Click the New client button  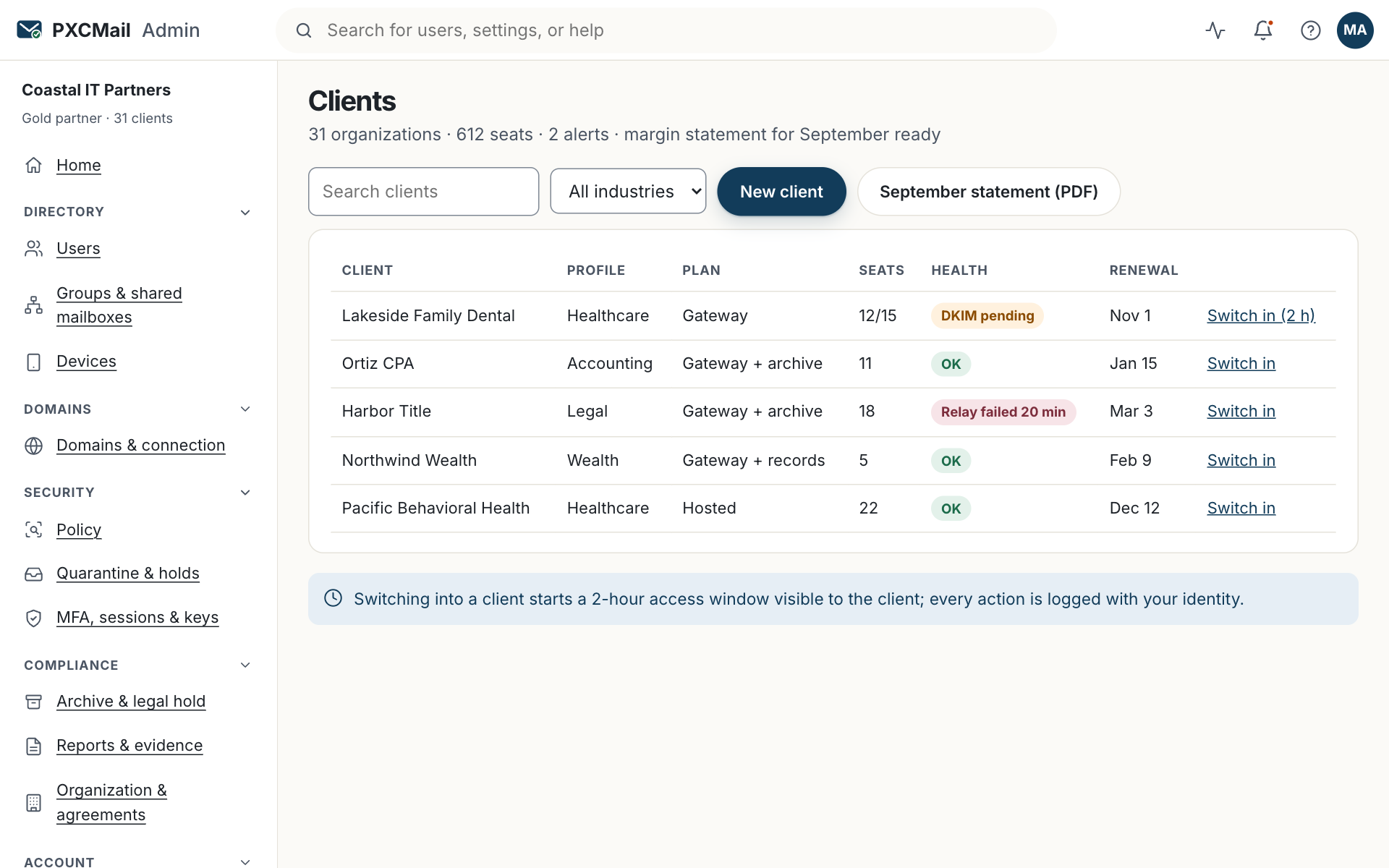[781, 192]
